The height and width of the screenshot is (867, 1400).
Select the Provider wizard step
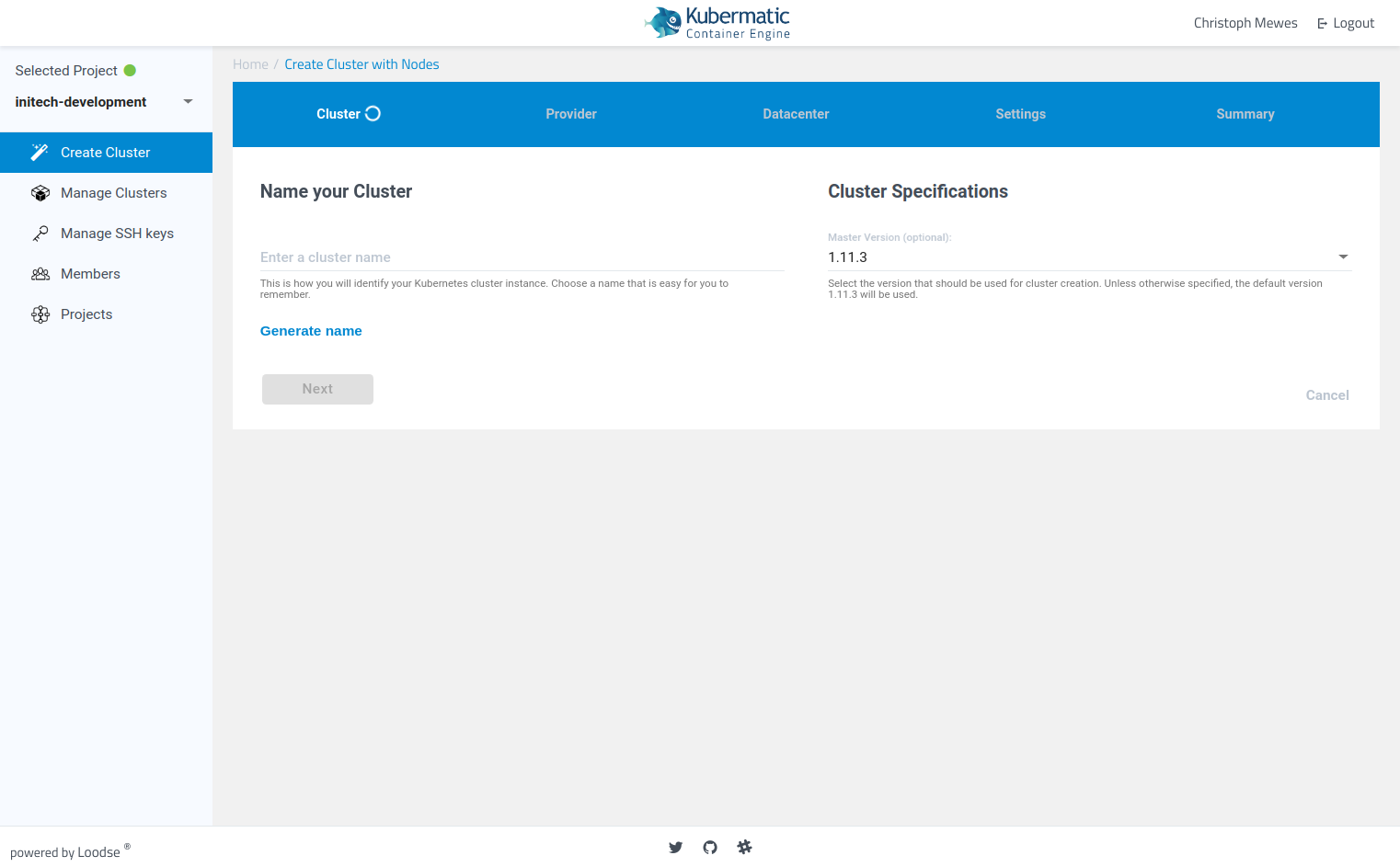click(571, 114)
